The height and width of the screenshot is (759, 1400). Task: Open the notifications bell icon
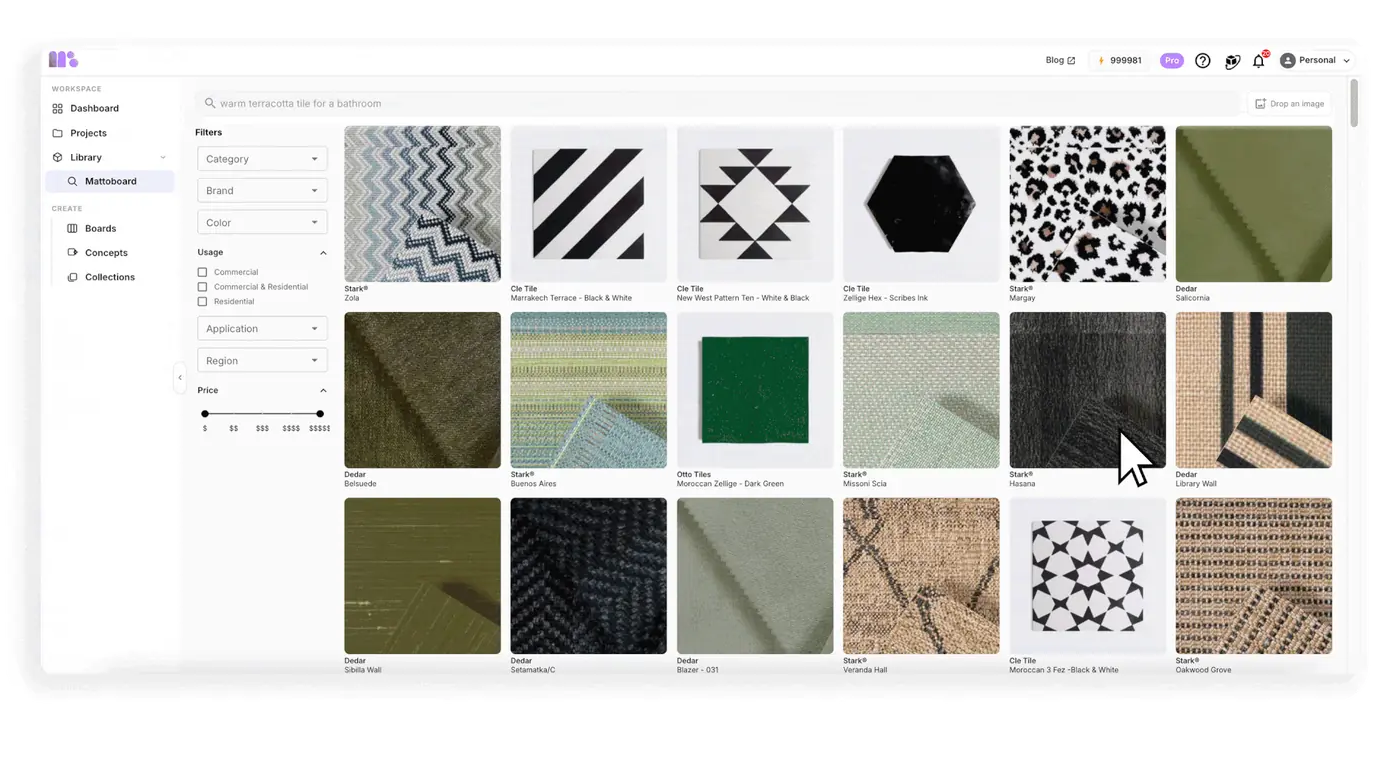(x=1259, y=61)
